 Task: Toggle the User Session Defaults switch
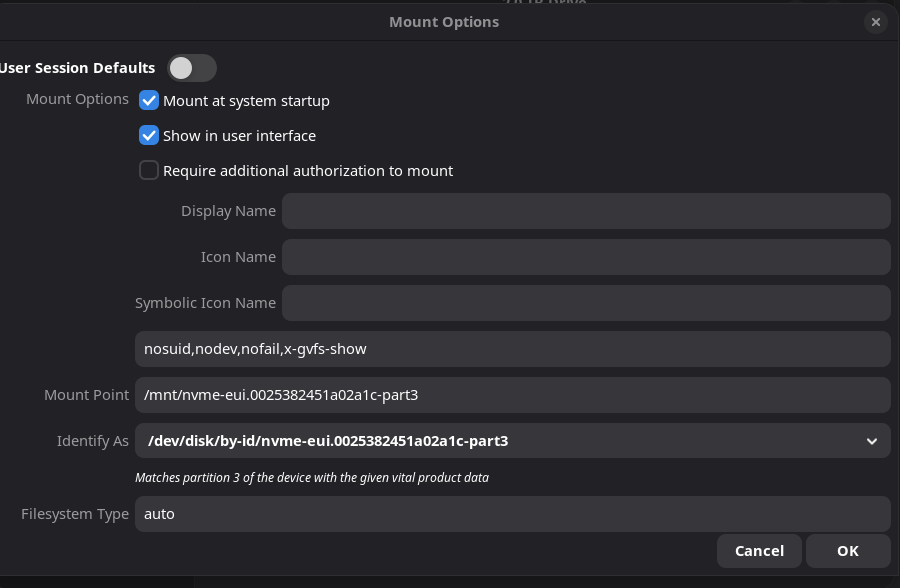click(x=192, y=68)
